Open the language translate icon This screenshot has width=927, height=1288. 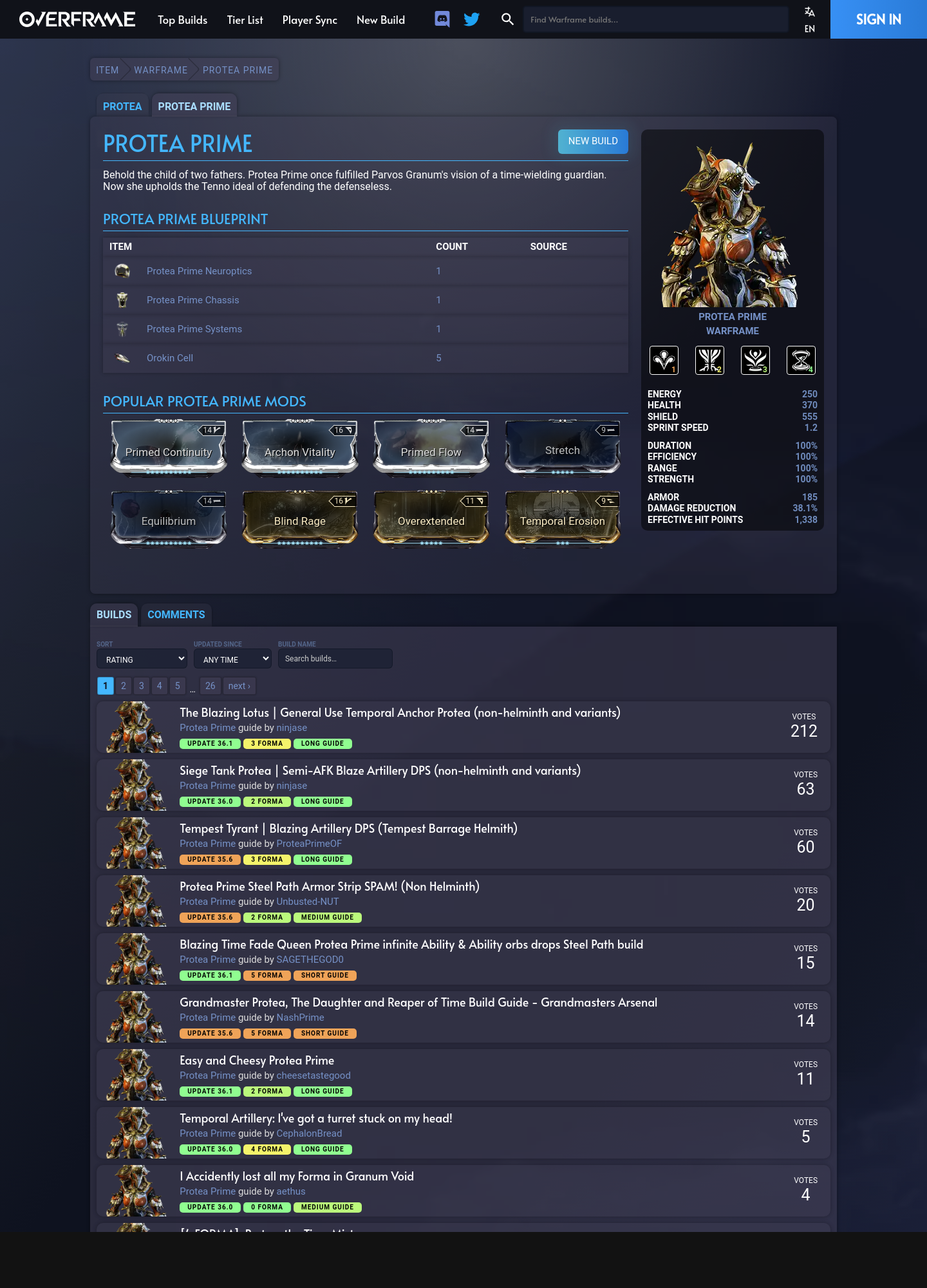coord(810,12)
